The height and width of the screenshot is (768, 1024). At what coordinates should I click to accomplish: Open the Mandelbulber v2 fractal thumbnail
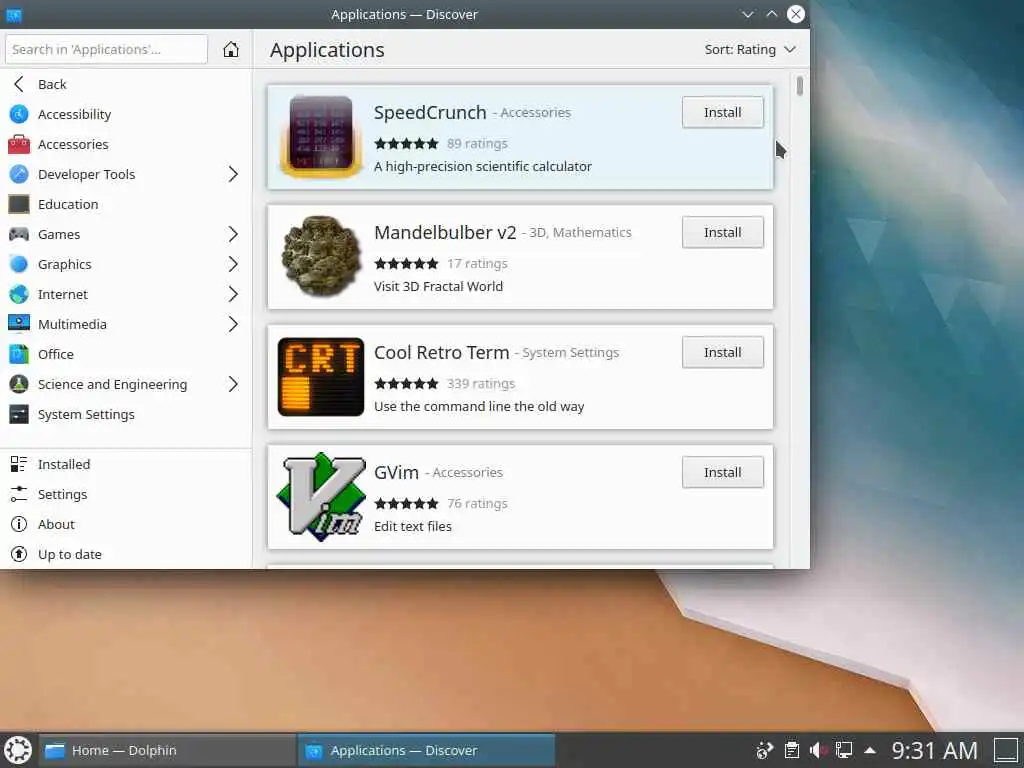point(321,256)
